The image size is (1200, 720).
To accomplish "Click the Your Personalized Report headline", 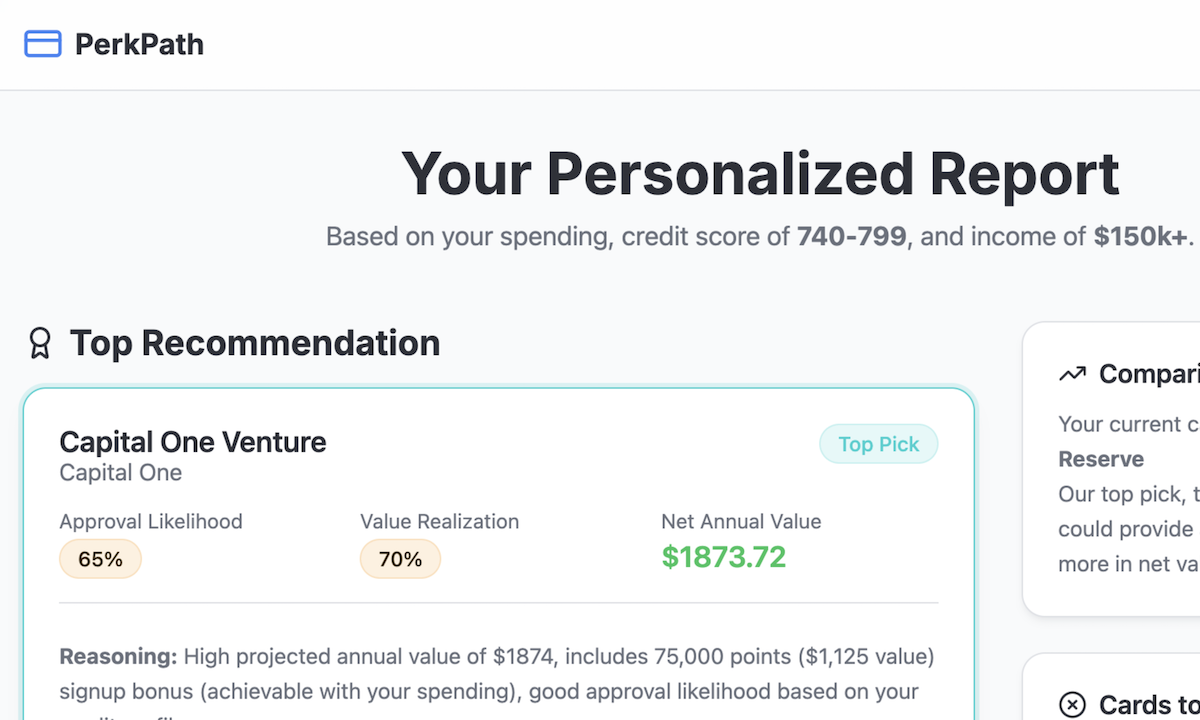I will pos(760,173).
